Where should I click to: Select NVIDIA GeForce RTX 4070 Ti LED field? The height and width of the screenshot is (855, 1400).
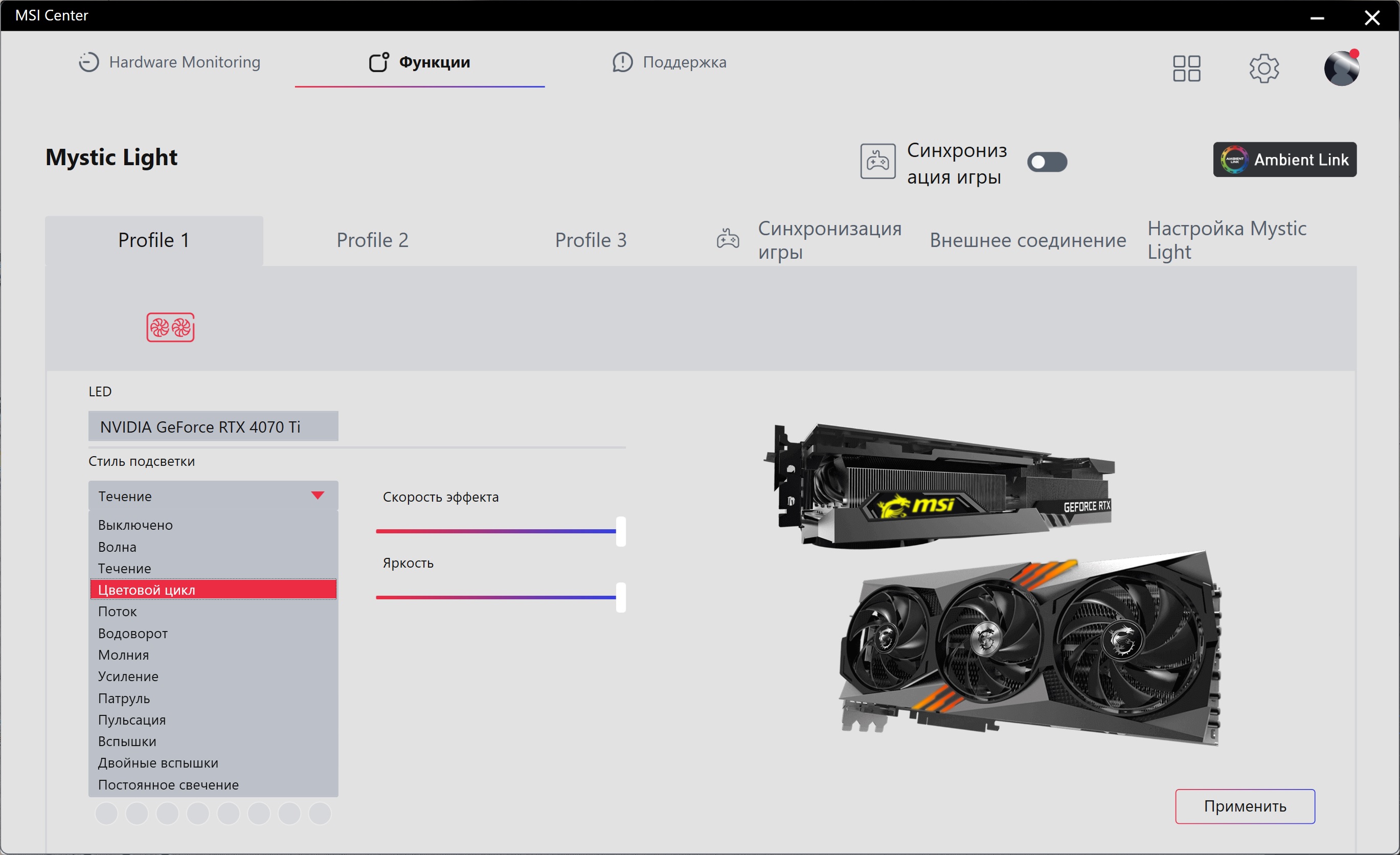(213, 426)
